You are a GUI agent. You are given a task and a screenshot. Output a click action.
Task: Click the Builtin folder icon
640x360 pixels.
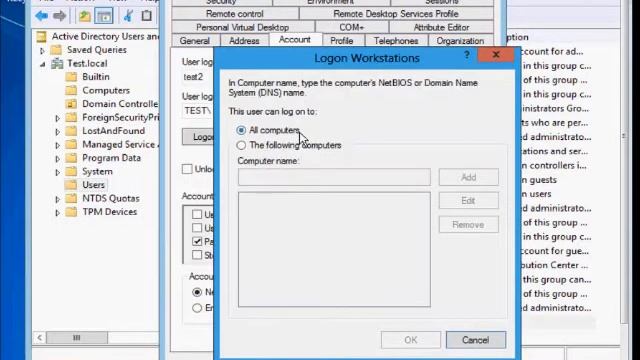71,77
